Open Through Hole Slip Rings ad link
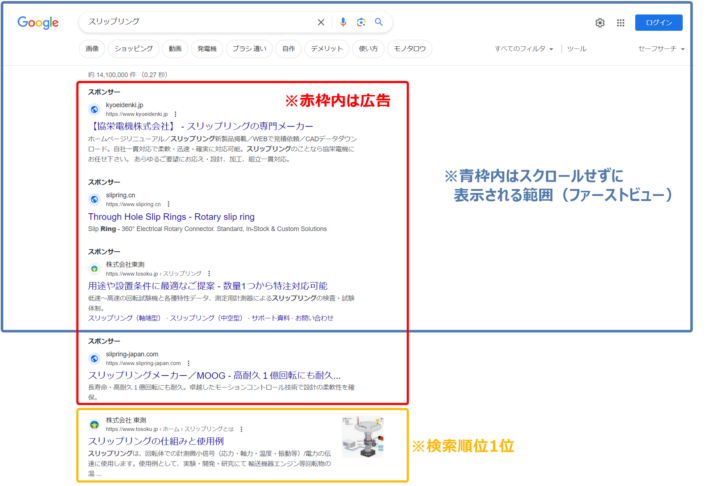 pyautogui.click(x=171, y=217)
